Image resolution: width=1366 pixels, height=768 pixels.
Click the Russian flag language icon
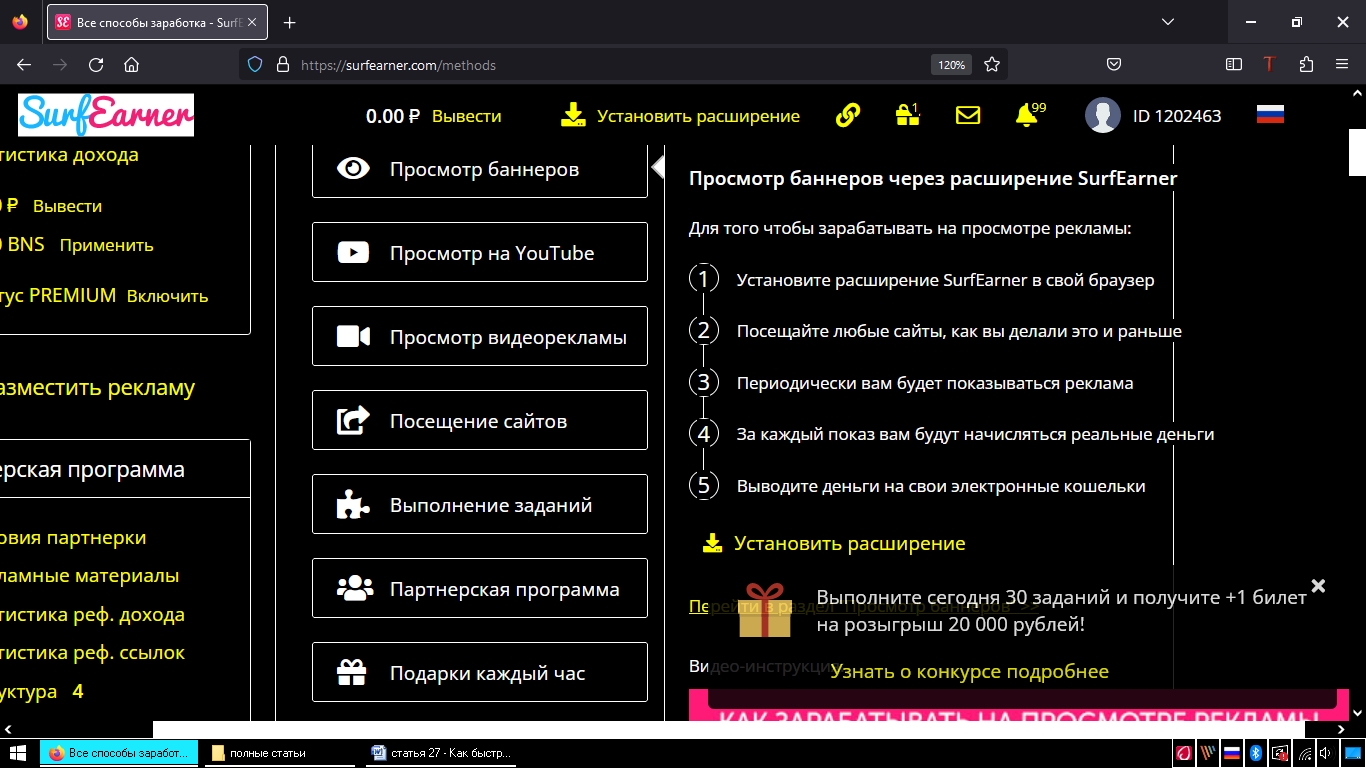pos(1270,115)
